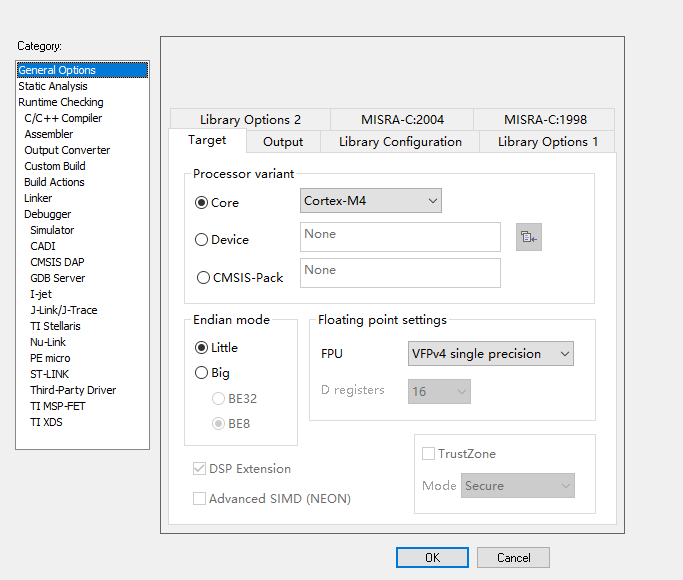Image resolution: width=683 pixels, height=580 pixels.
Task: Select ST-LINK in the category list
Action: (49, 374)
